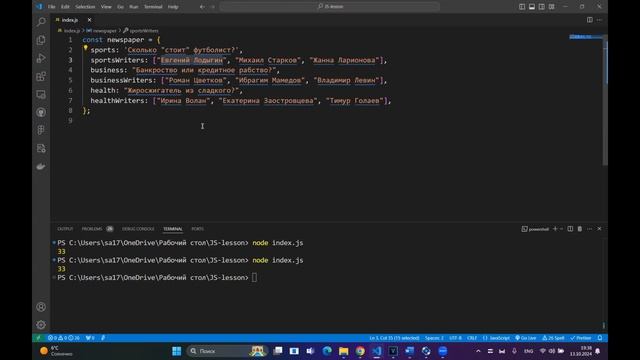
Task: Open terminal panel More Actions ellipsis
Action: coord(589,229)
